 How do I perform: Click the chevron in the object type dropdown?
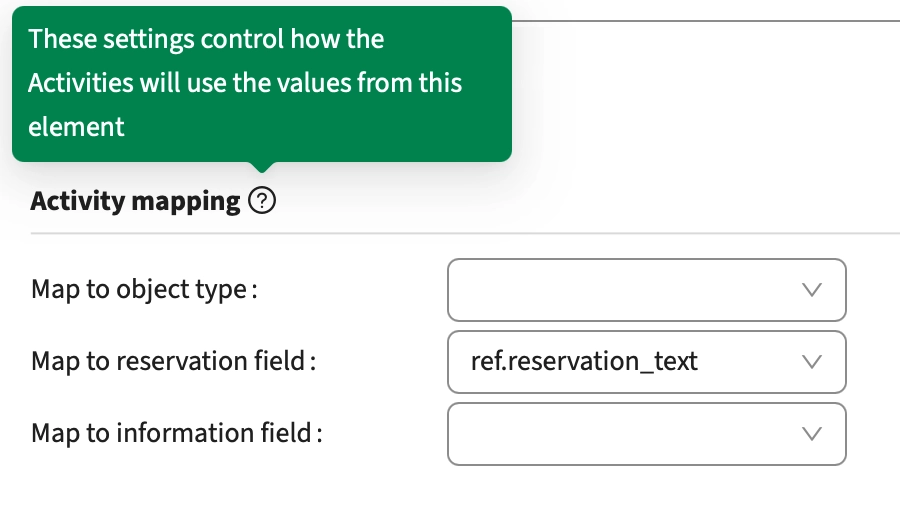tap(812, 290)
